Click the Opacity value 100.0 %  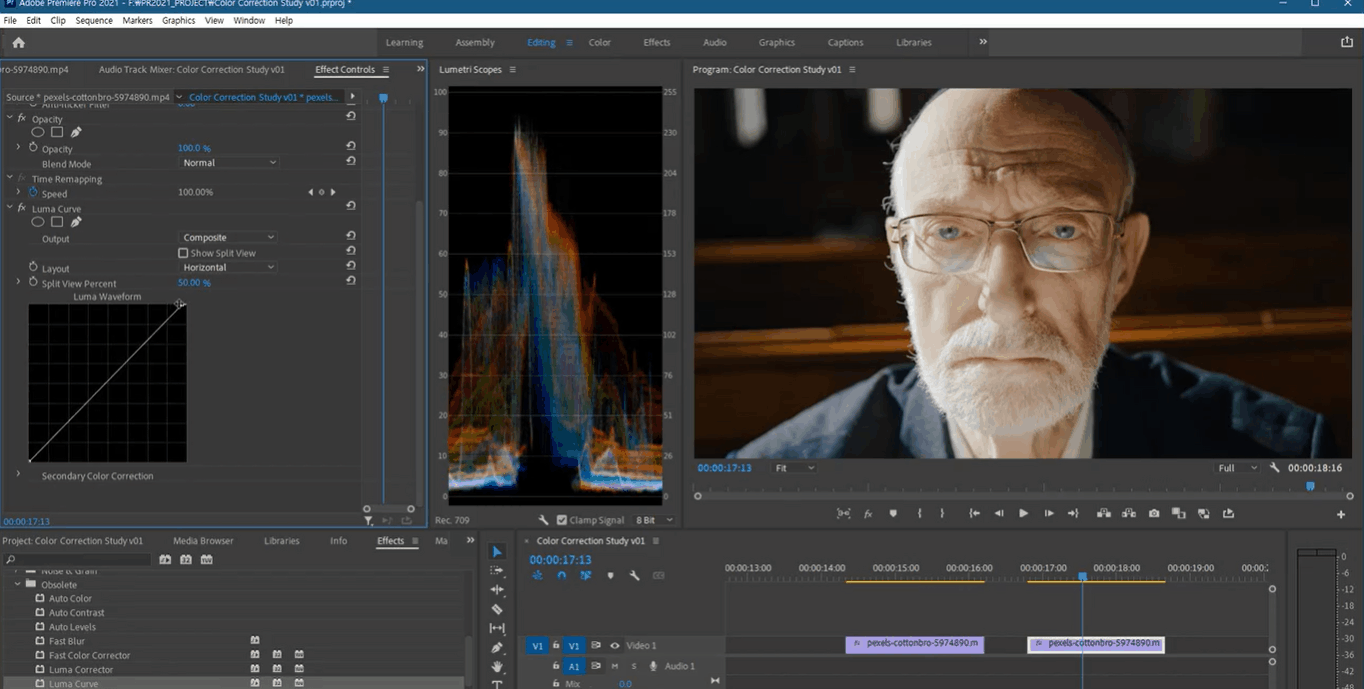[194, 148]
